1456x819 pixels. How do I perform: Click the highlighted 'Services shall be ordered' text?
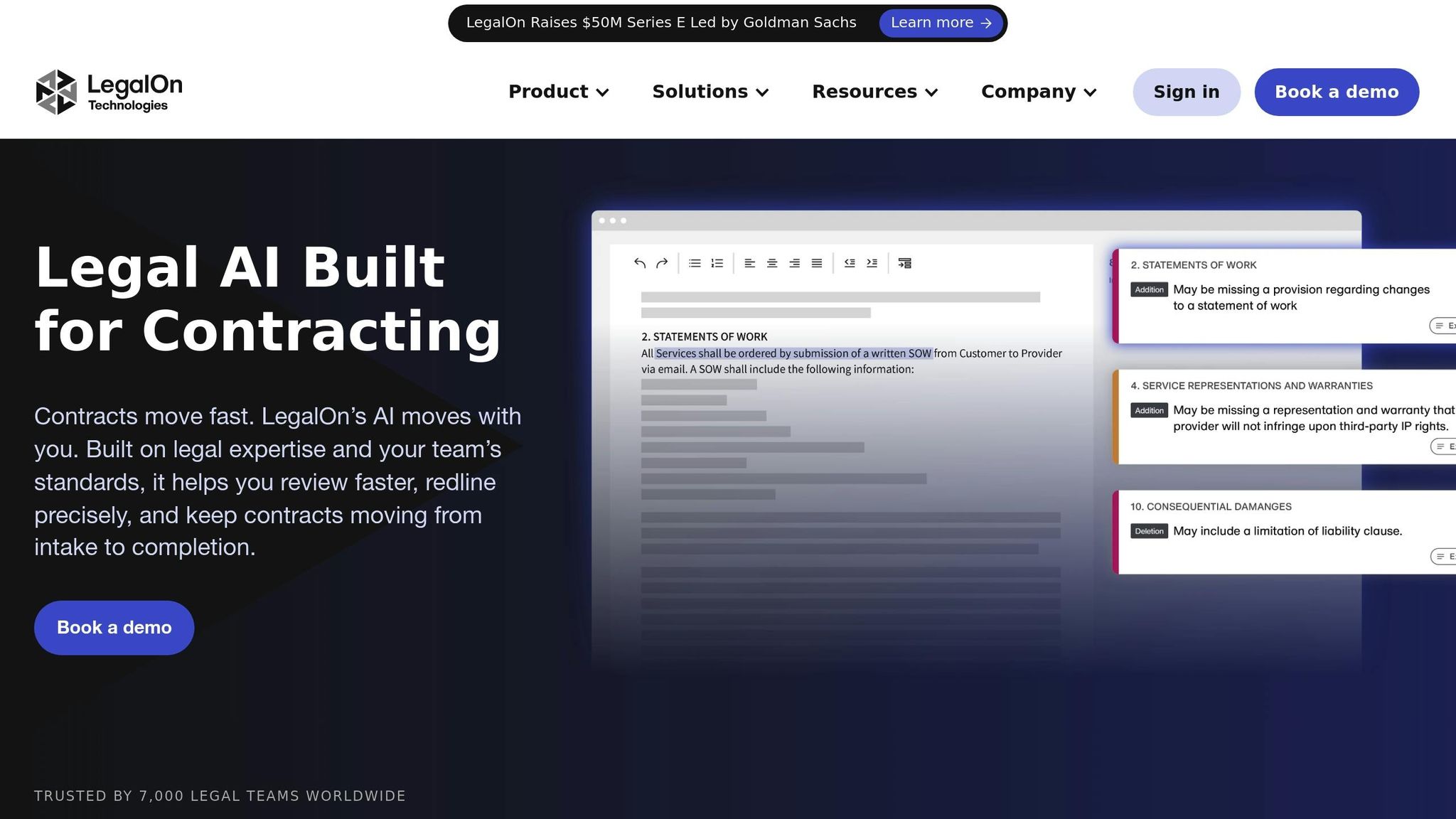pos(793,353)
